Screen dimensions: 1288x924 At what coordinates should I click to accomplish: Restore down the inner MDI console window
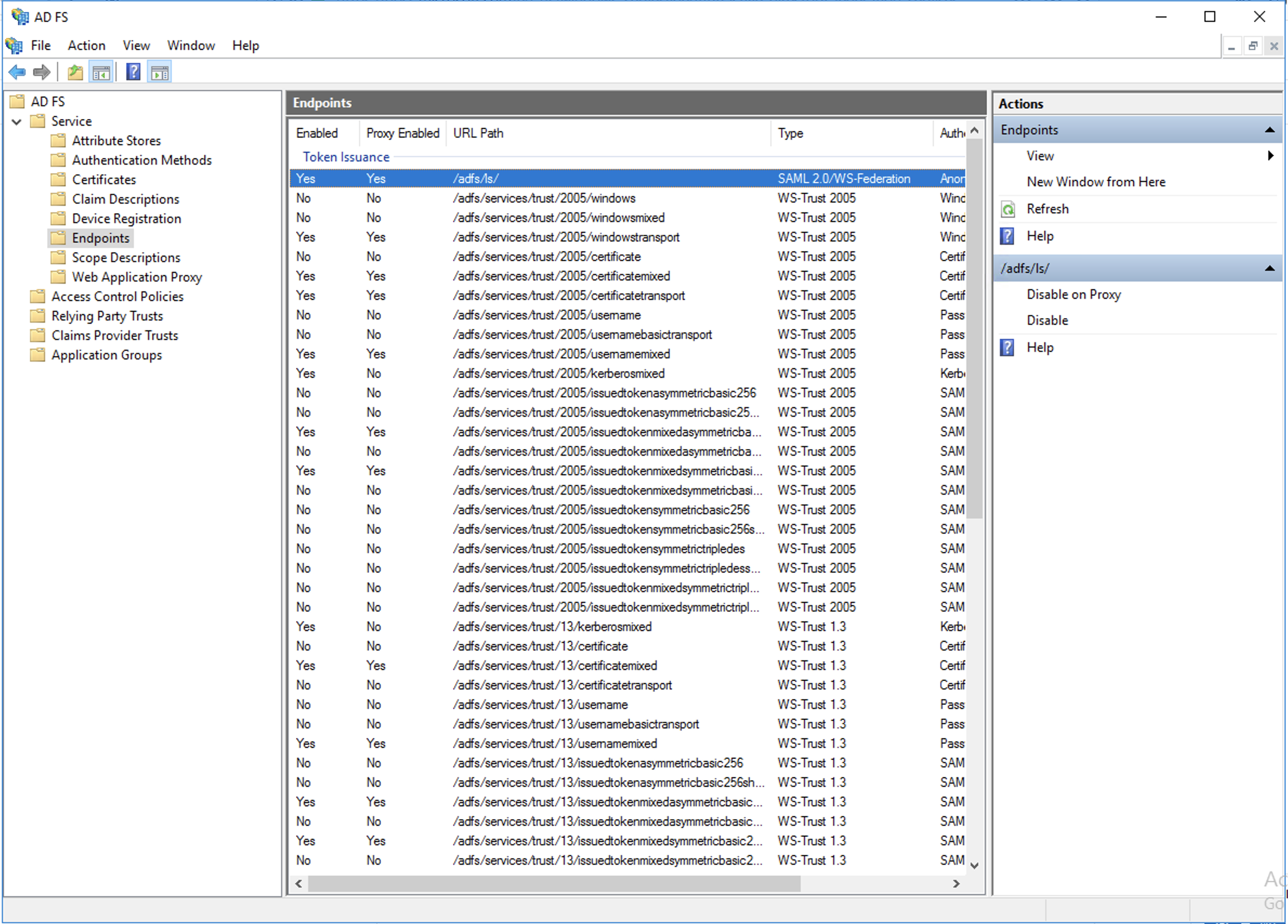[1253, 46]
